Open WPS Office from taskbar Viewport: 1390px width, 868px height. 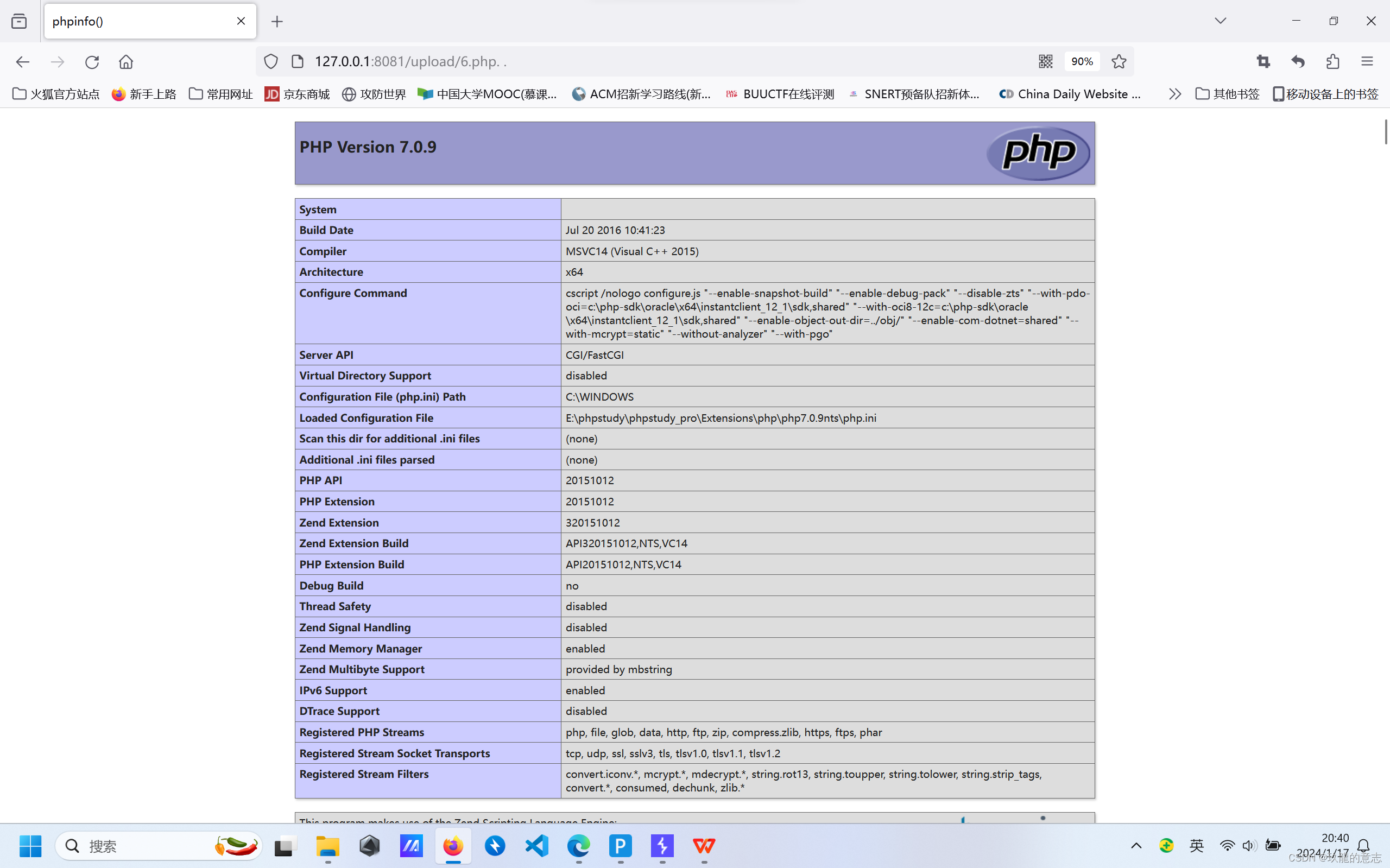[704, 846]
